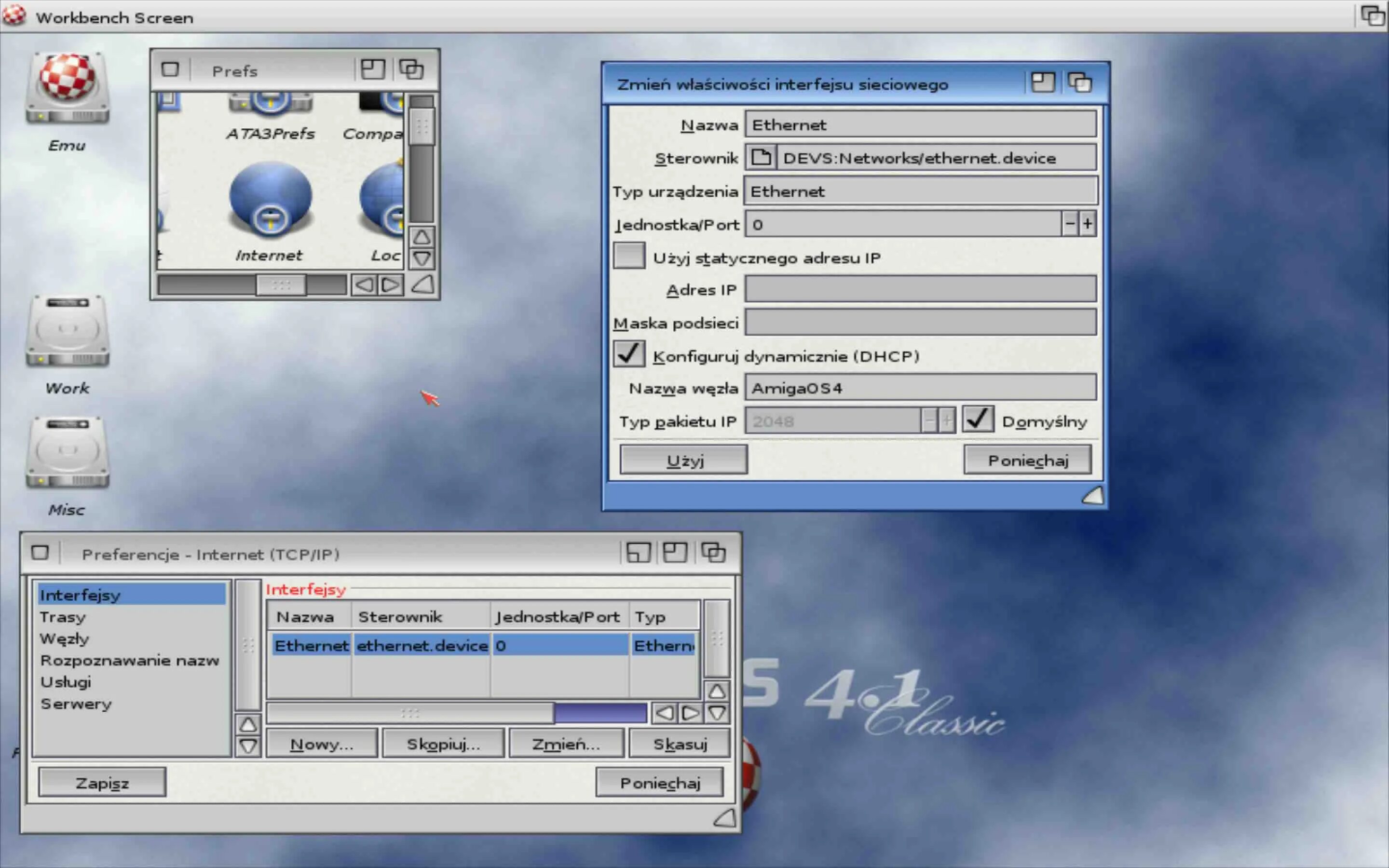Toggle the DHCP dynamic configuration checkbox
Screen dimensions: 1389x868
(x=628, y=354)
